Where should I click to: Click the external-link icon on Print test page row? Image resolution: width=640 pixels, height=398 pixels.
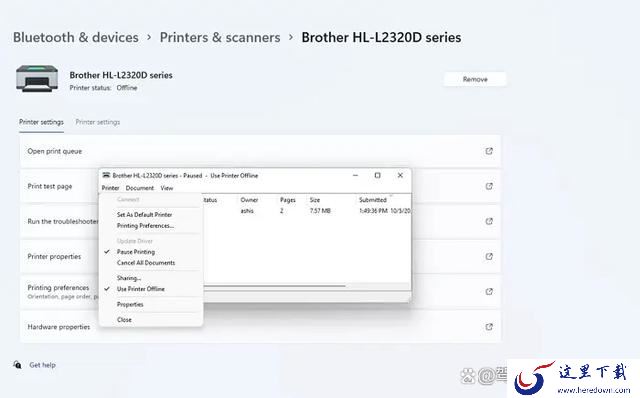(489, 186)
